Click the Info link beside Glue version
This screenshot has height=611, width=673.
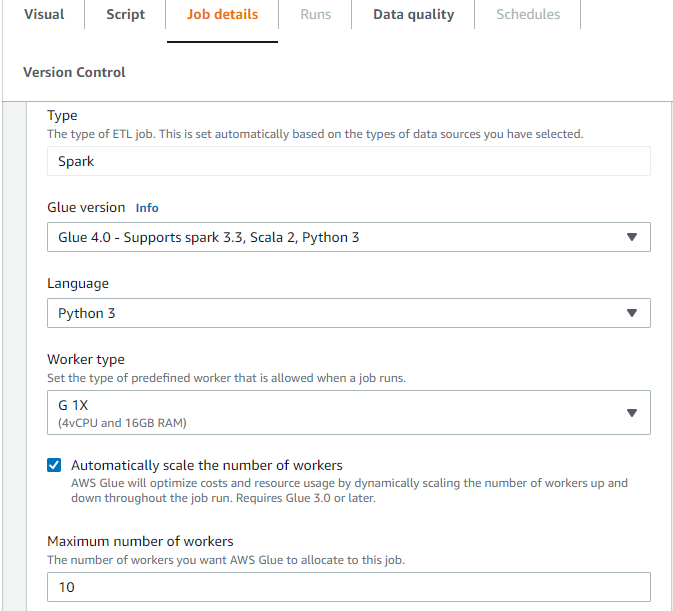(x=147, y=208)
